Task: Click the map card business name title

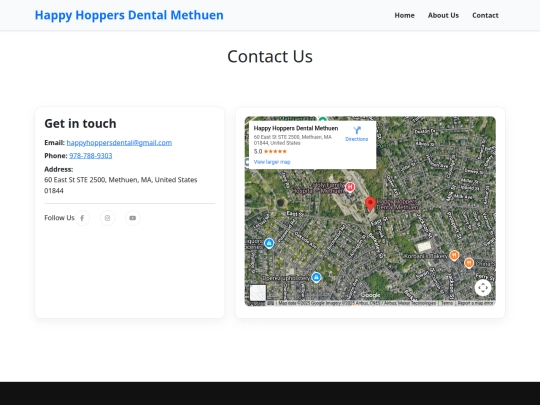Action: click(296, 128)
